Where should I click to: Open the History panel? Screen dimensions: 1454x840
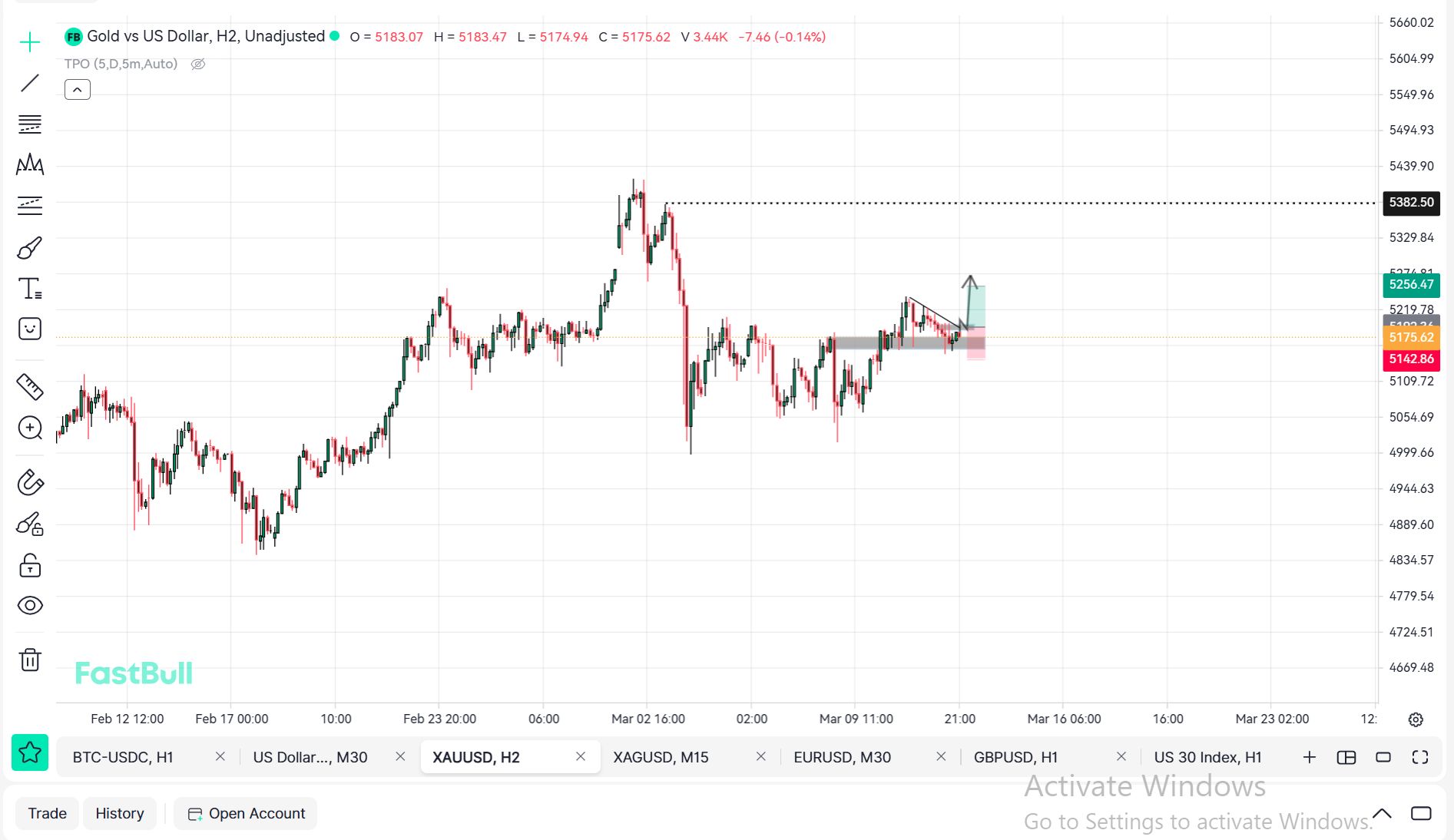pos(120,814)
